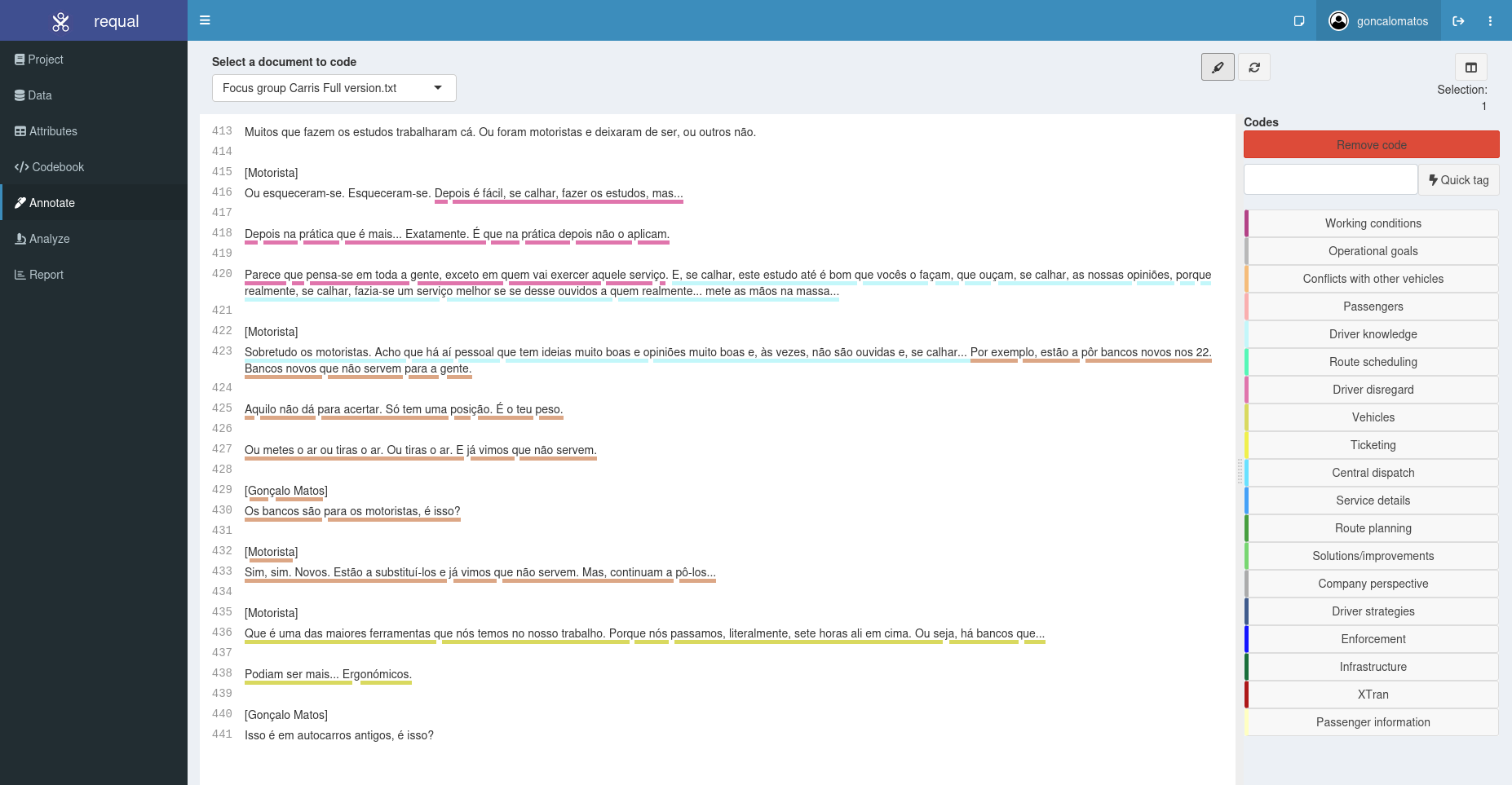Toggle the highlighter marker tool
Image resolution: width=1512 pixels, height=785 pixels.
[x=1218, y=67]
